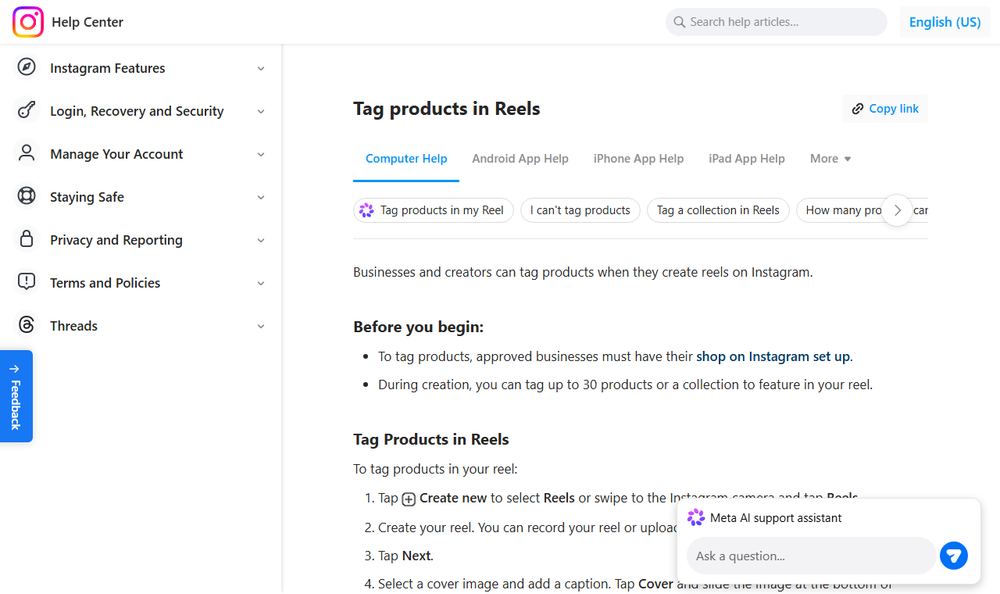Click the arrow to reveal more suggestion chips
Viewport: 1000px width, 594px height.
pyautogui.click(x=897, y=210)
